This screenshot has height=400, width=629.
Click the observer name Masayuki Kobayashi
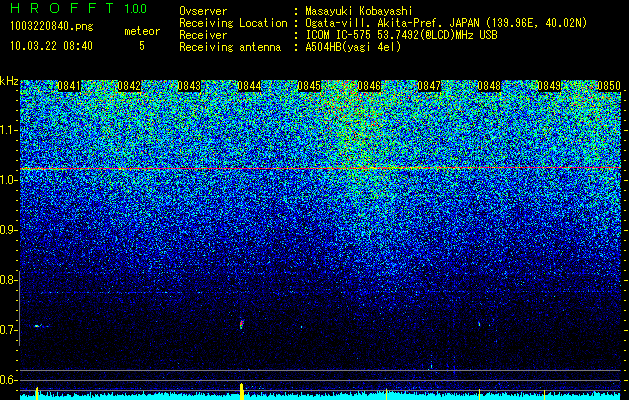(358, 11)
